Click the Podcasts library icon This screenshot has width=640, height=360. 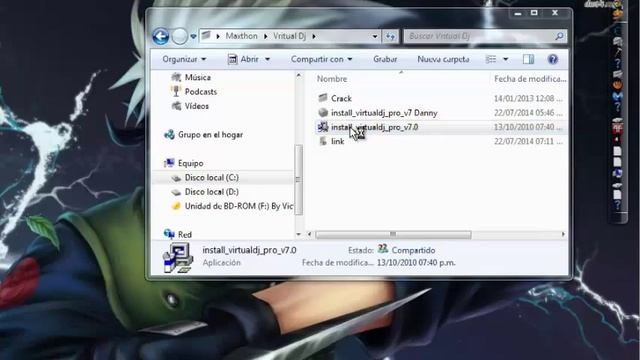176,92
